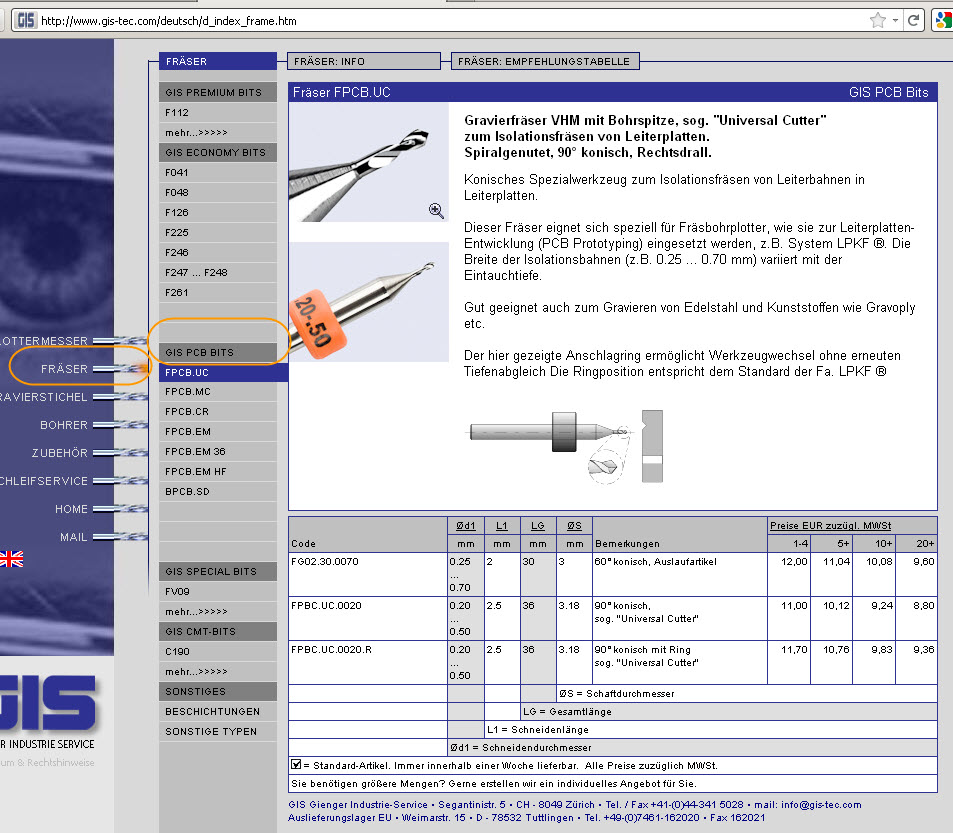Select BOHRER in the left navigation

[x=64, y=425]
